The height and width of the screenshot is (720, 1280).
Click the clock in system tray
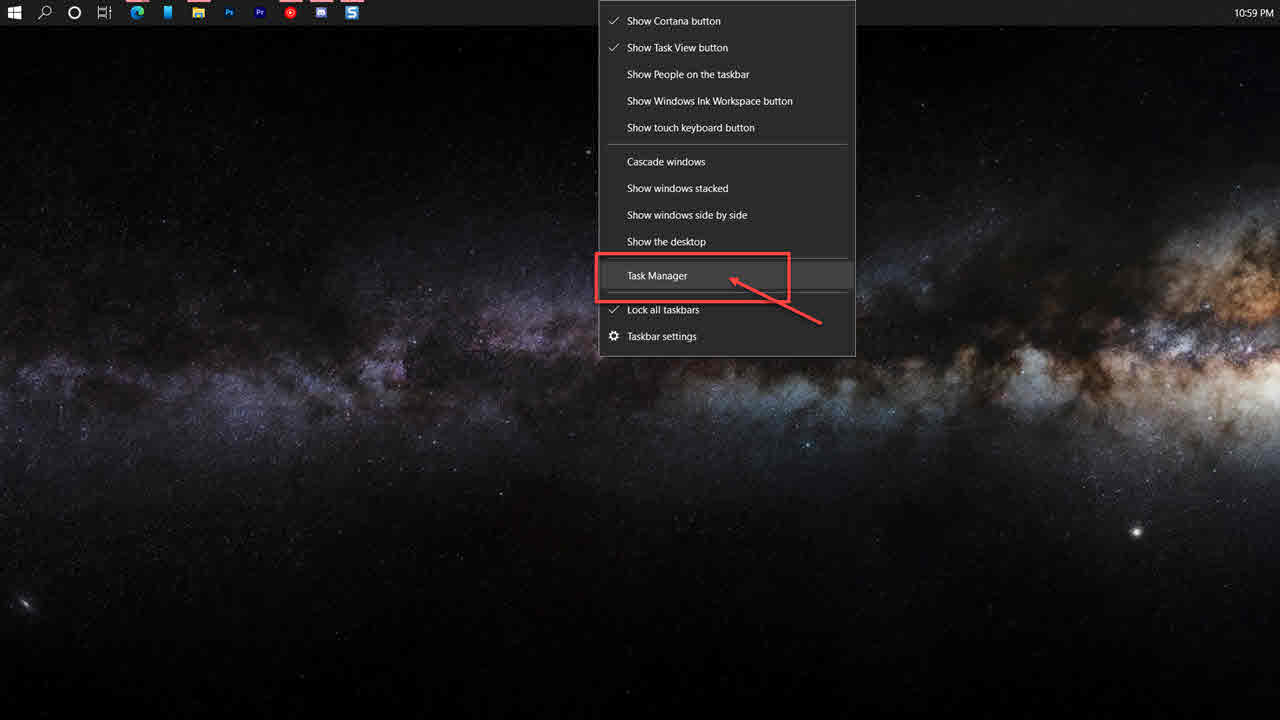pos(1254,12)
